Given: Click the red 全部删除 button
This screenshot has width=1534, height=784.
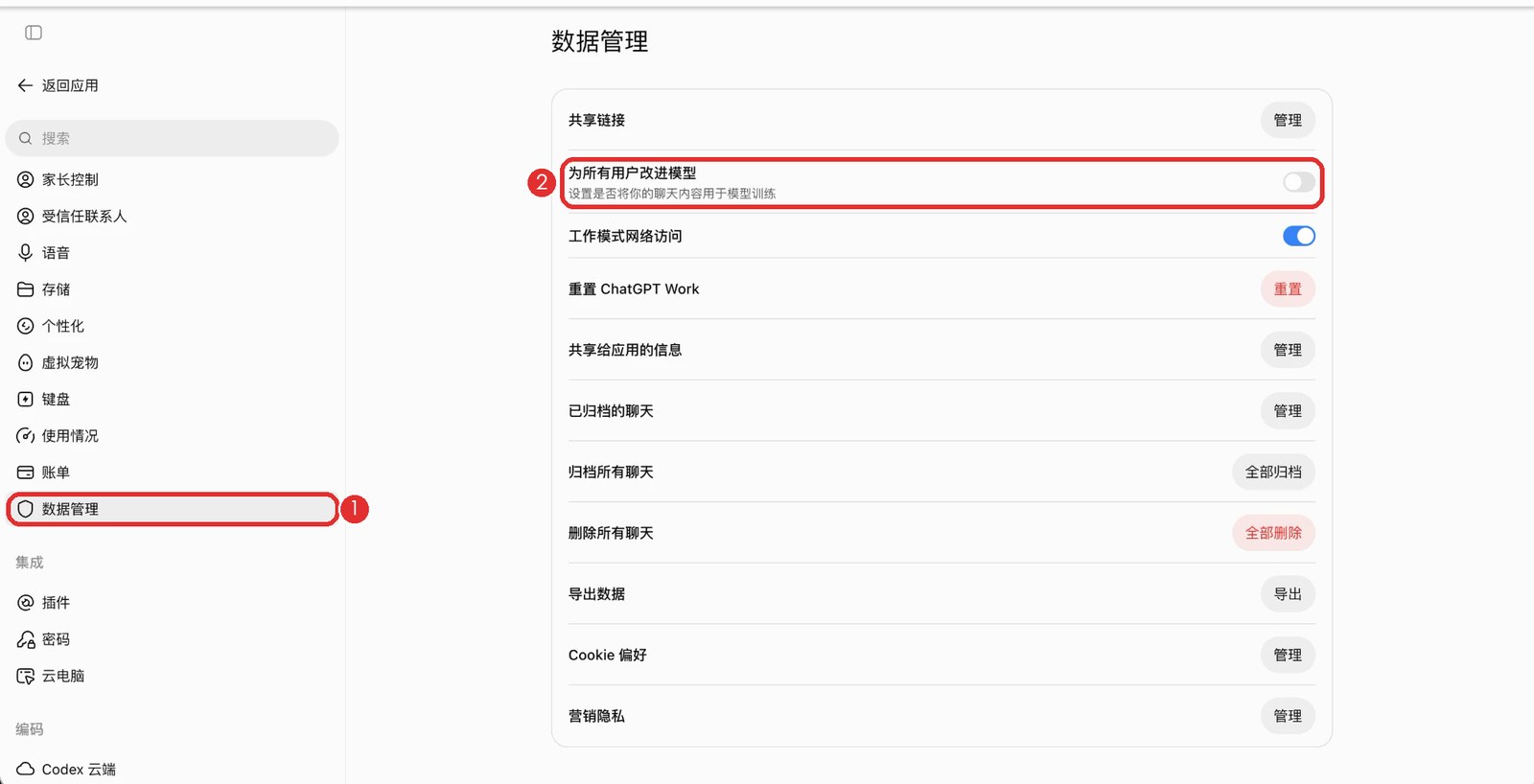Looking at the screenshot, I should pyautogui.click(x=1273, y=533).
